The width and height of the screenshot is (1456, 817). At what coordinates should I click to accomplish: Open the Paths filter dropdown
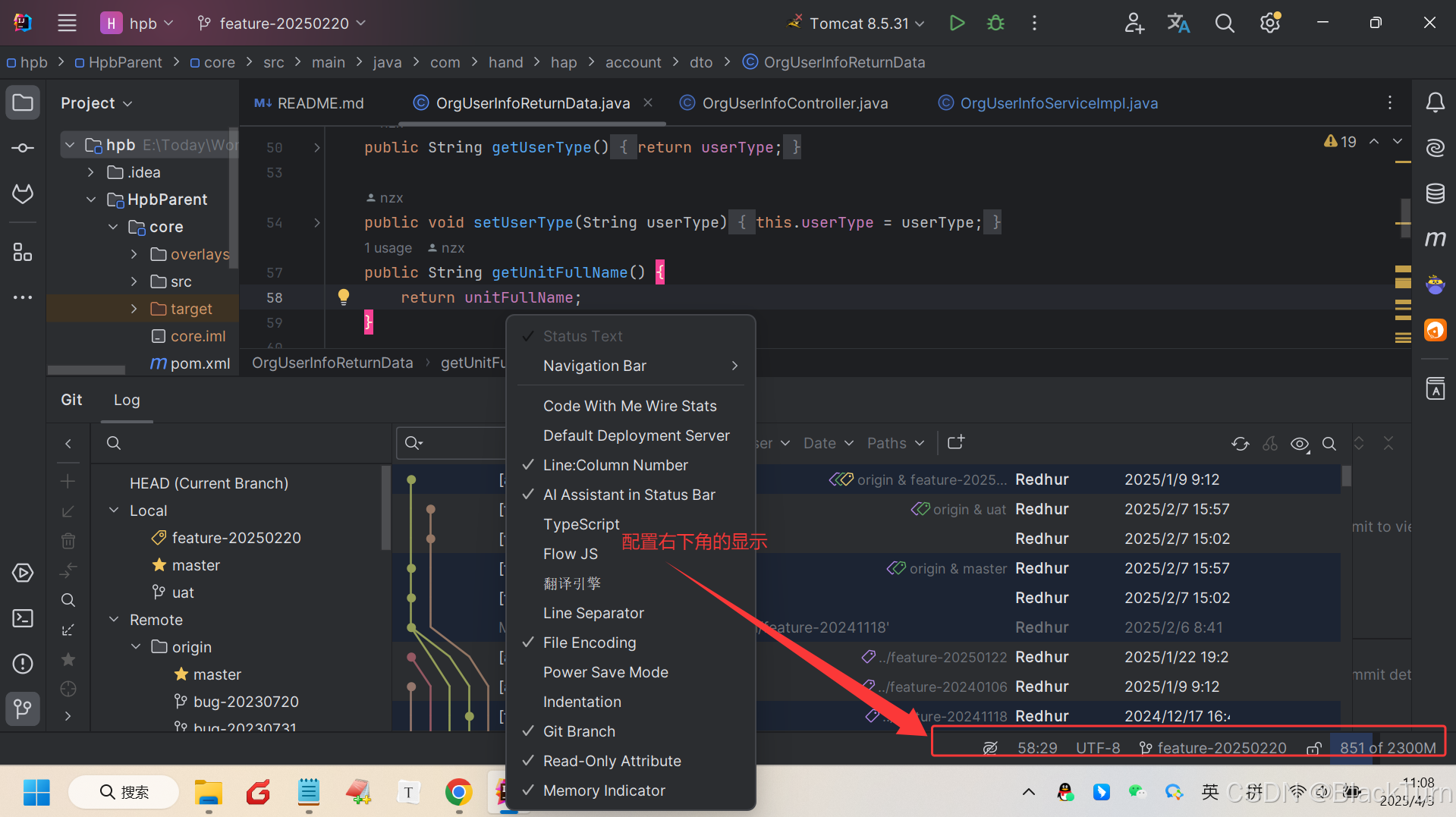896,443
